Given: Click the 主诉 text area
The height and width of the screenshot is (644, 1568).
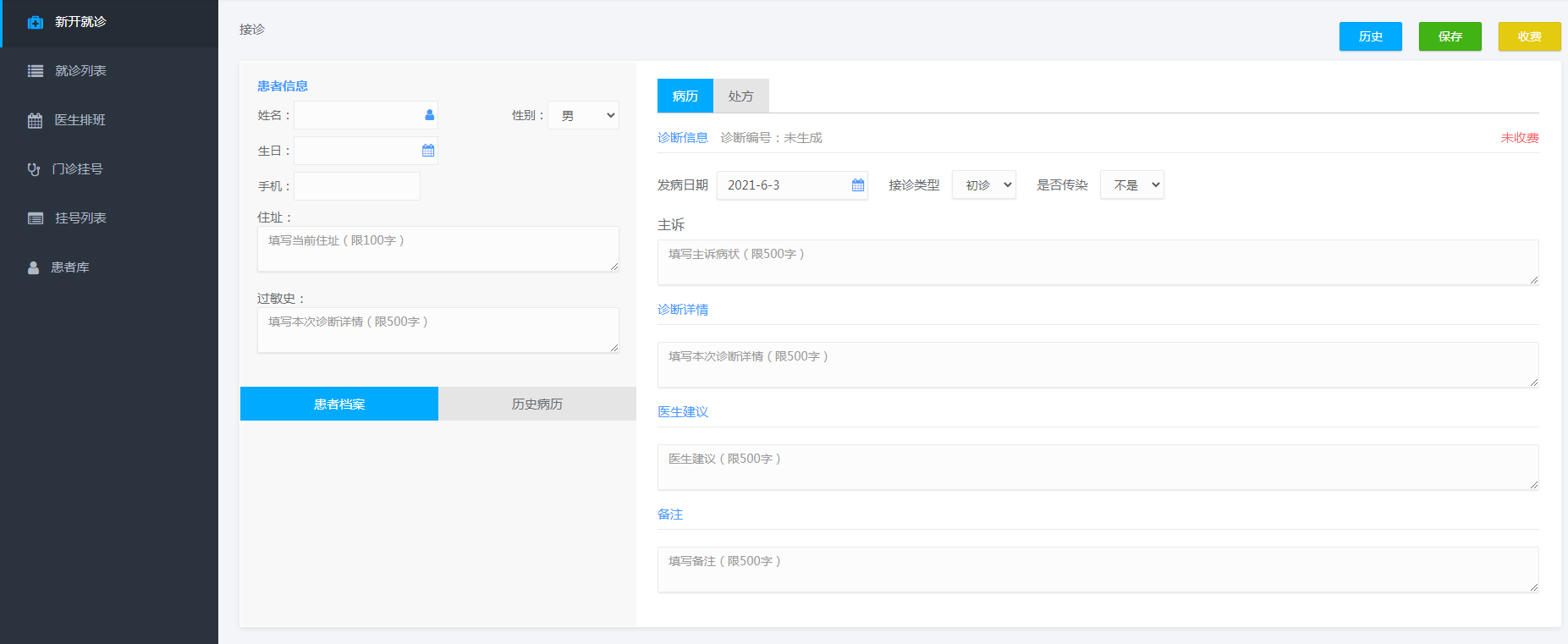Looking at the screenshot, I should [x=1098, y=262].
